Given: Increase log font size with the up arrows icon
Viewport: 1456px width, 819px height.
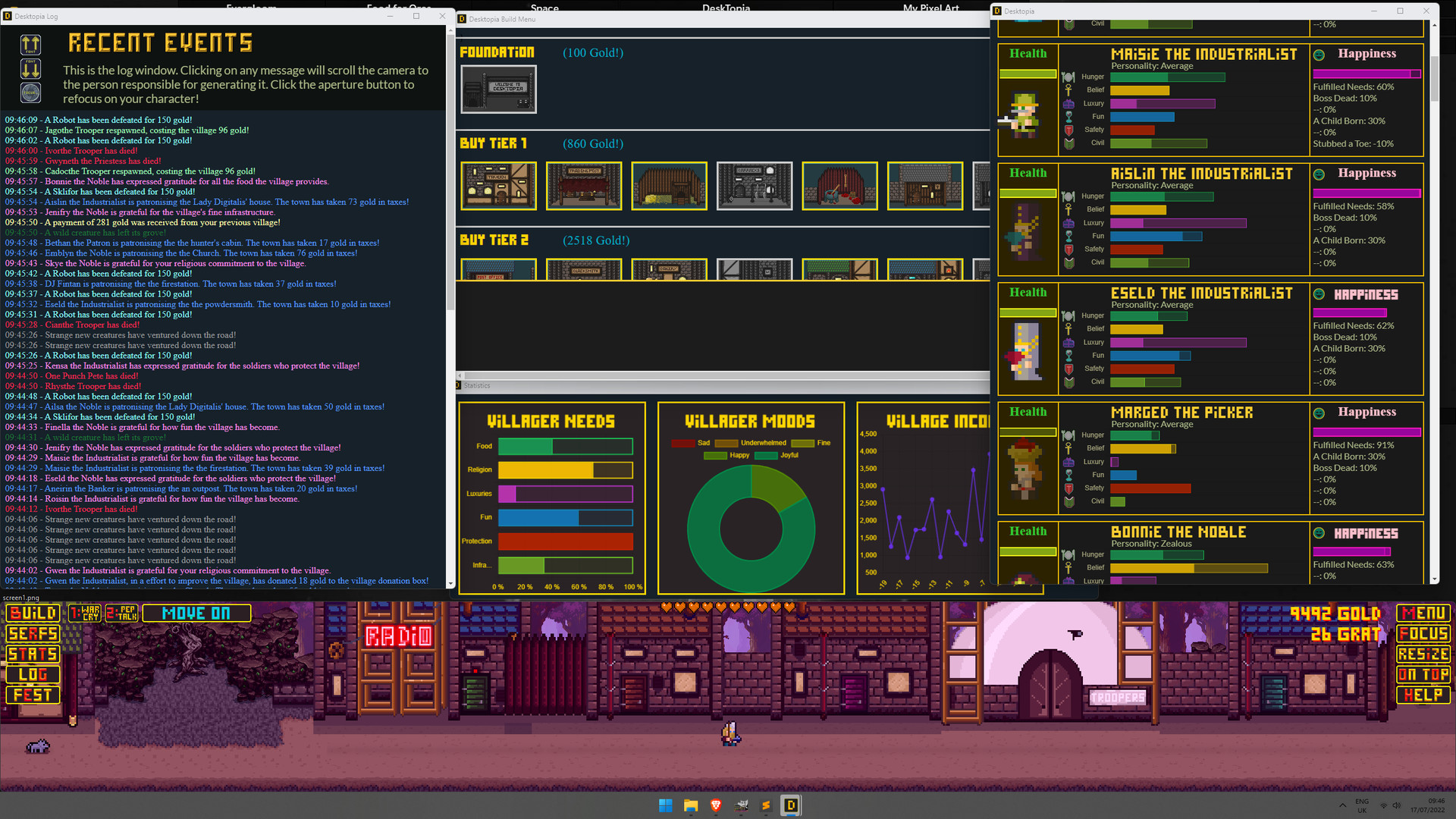Looking at the screenshot, I should pyautogui.click(x=31, y=45).
